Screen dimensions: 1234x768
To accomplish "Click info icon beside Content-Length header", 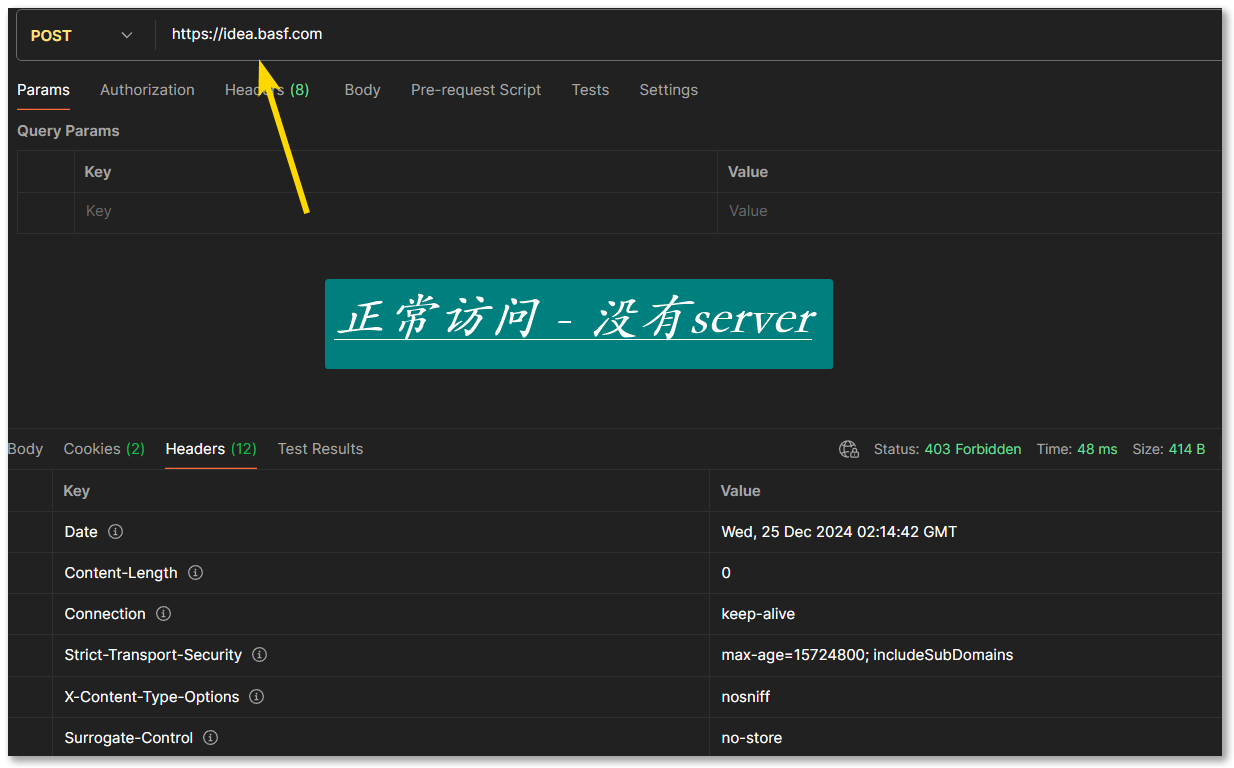I will pos(195,573).
